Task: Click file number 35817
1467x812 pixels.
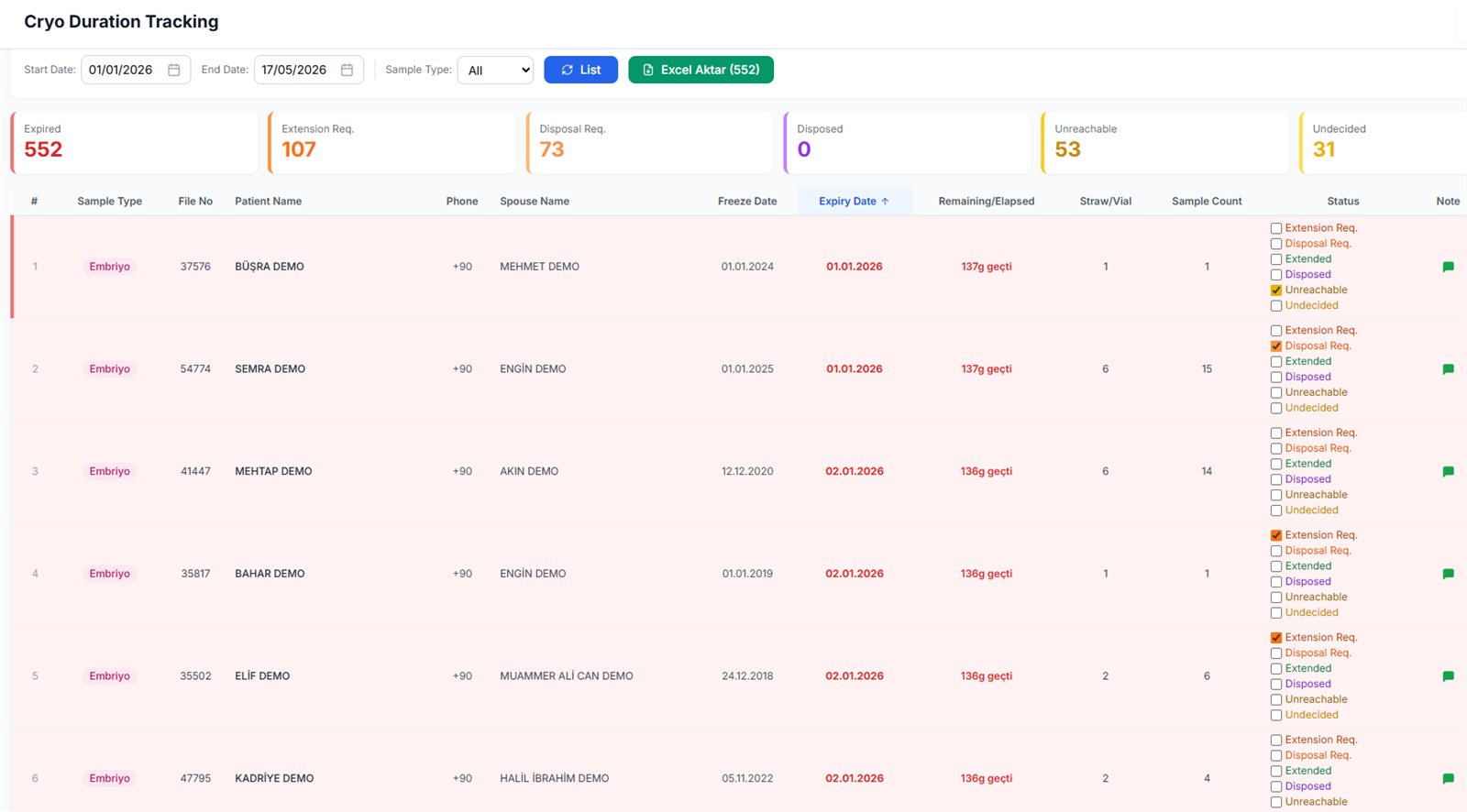Action: pyautogui.click(x=195, y=574)
